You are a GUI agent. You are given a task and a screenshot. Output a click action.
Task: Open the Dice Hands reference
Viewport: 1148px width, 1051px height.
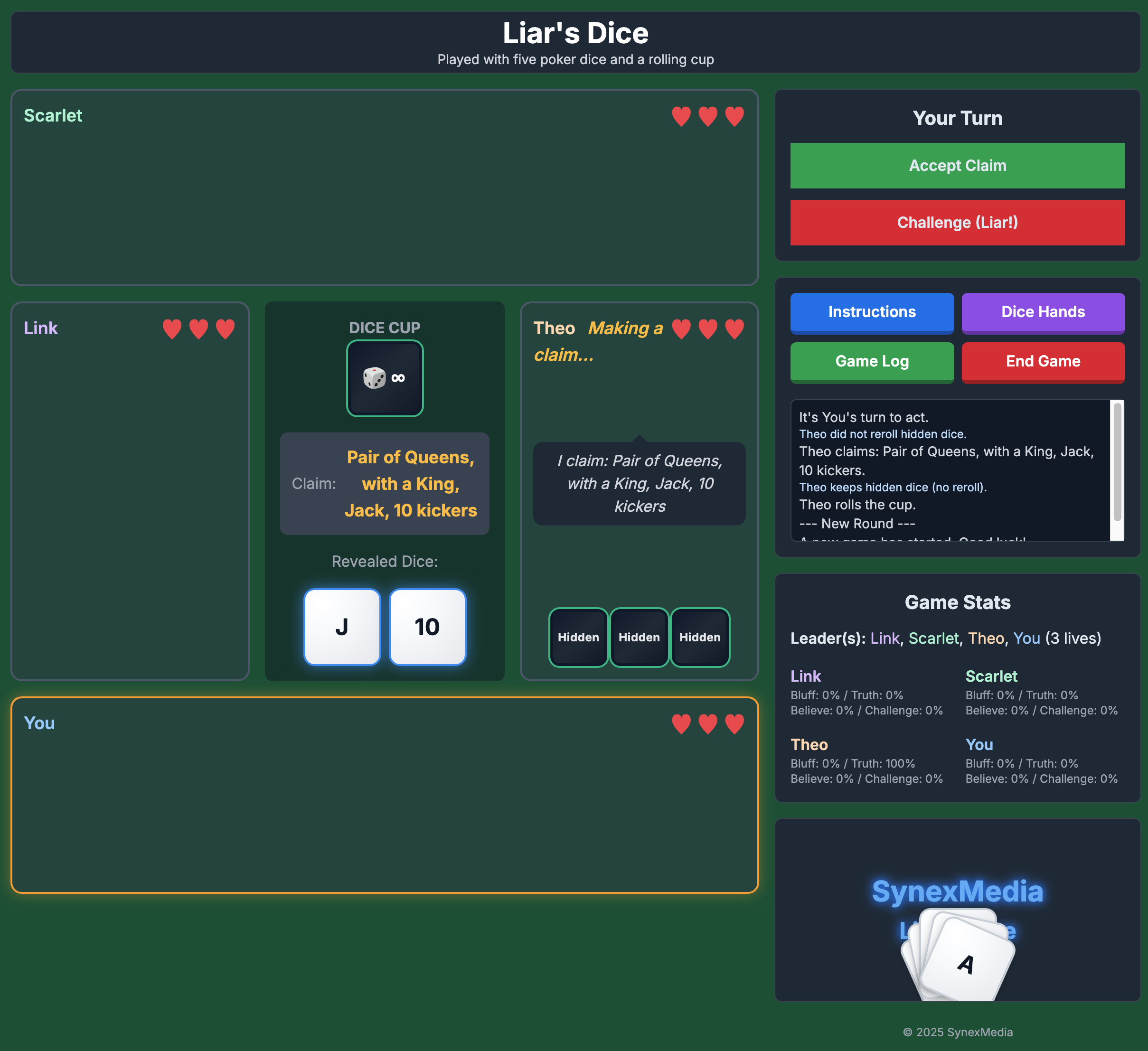[x=1043, y=312]
